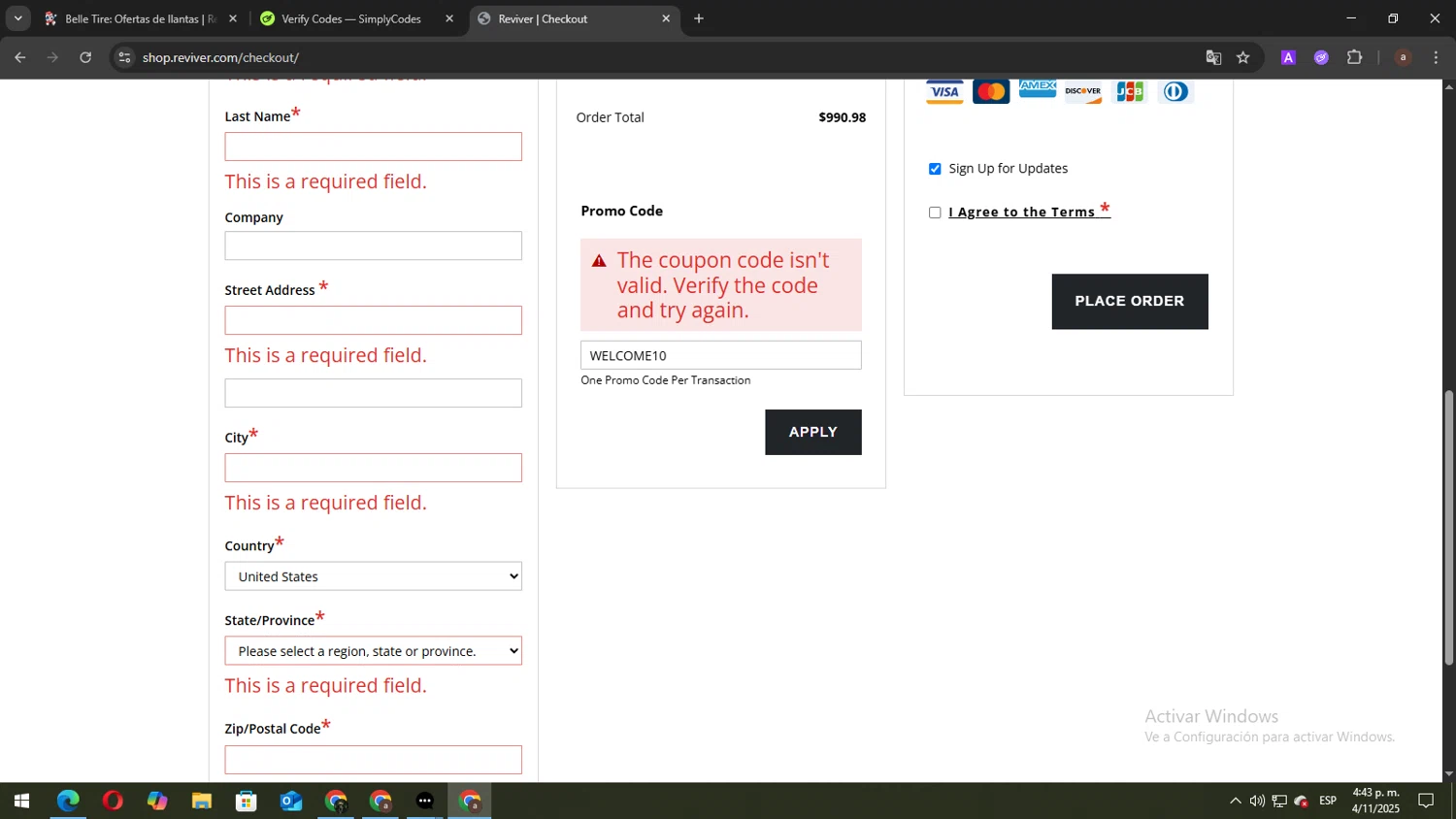The height and width of the screenshot is (819, 1456).
Task: Open Microsoft Edge from the taskbar
Action: click(x=68, y=802)
